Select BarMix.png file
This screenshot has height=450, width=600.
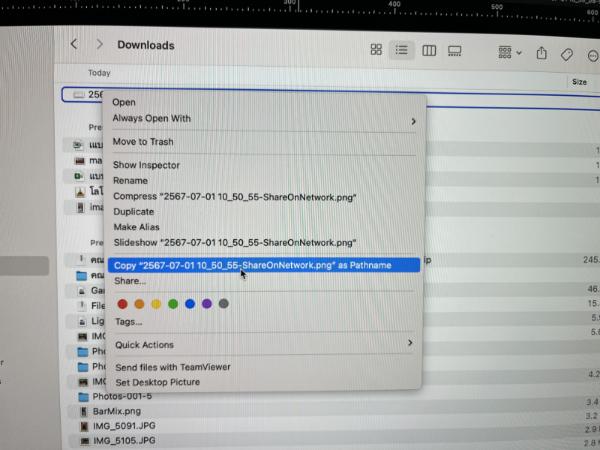point(117,411)
